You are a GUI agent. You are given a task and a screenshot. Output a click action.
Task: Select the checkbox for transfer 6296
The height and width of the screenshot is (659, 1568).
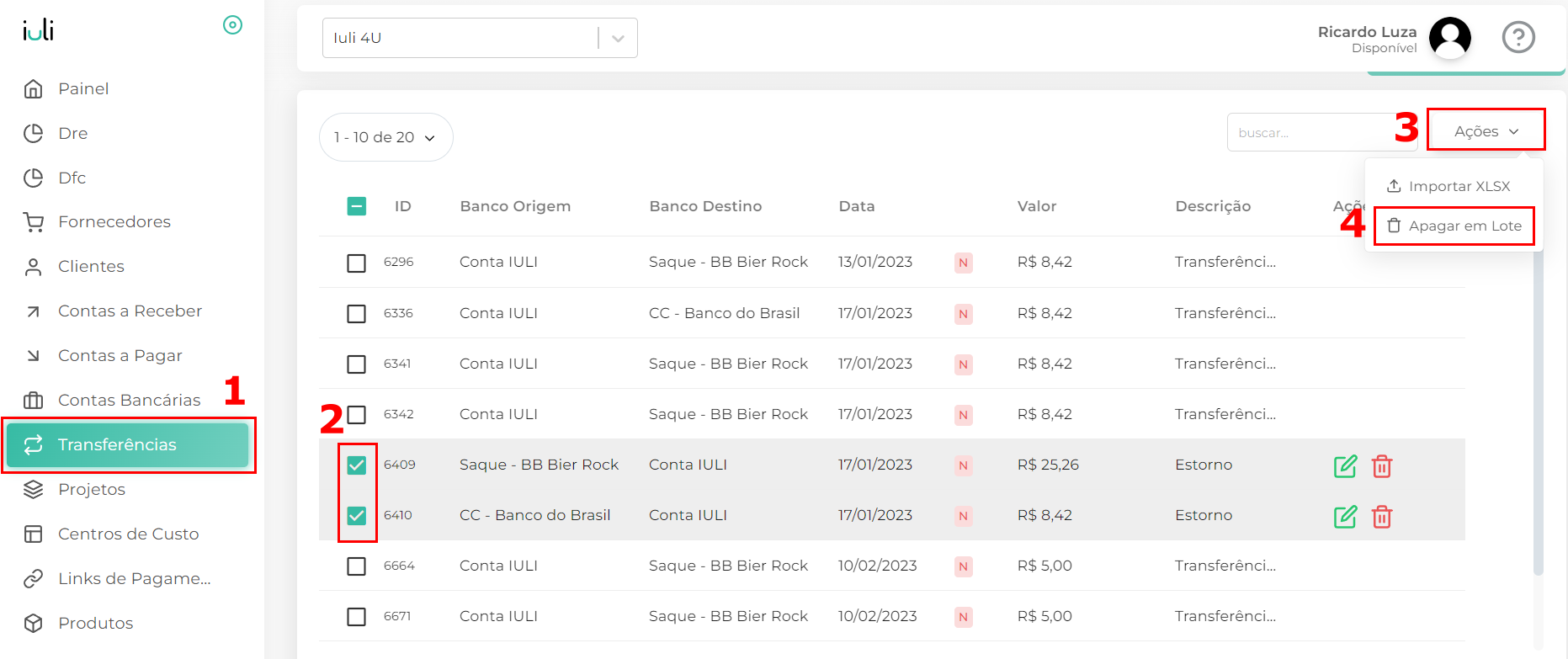pyautogui.click(x=357, y=263)
